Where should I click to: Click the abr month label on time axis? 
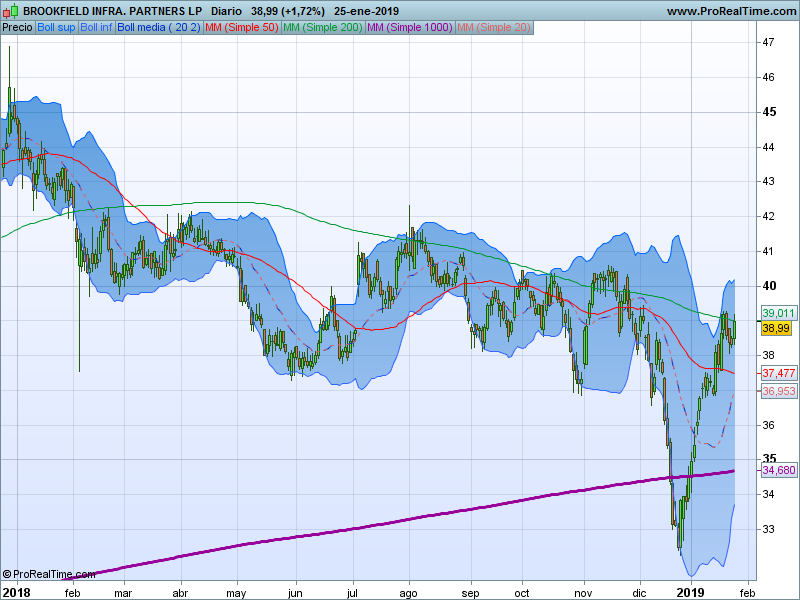point(180,593)
